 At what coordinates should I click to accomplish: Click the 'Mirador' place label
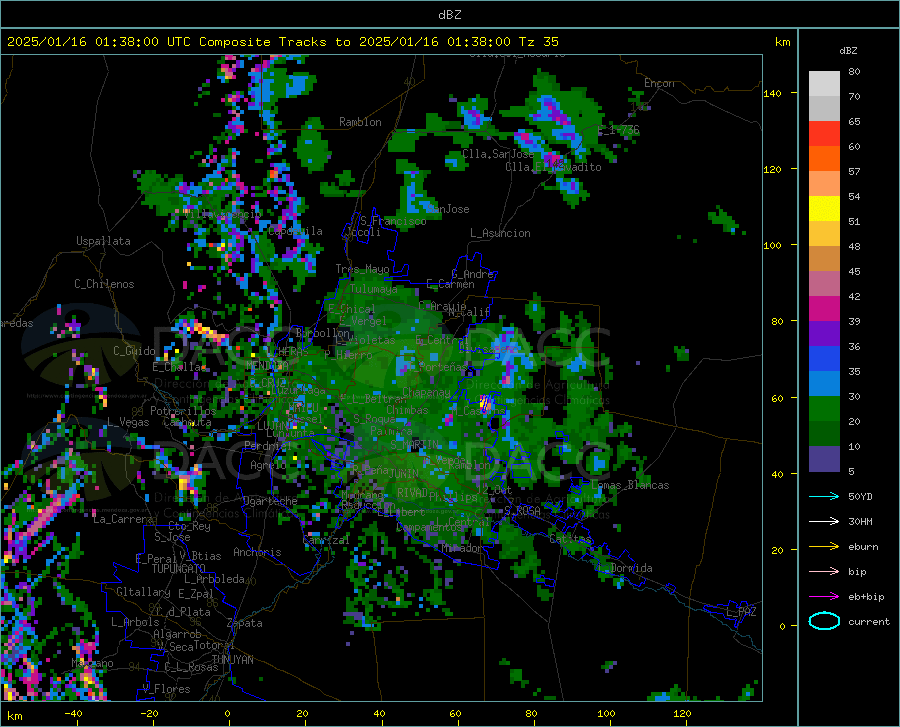[x=461, y=548]
